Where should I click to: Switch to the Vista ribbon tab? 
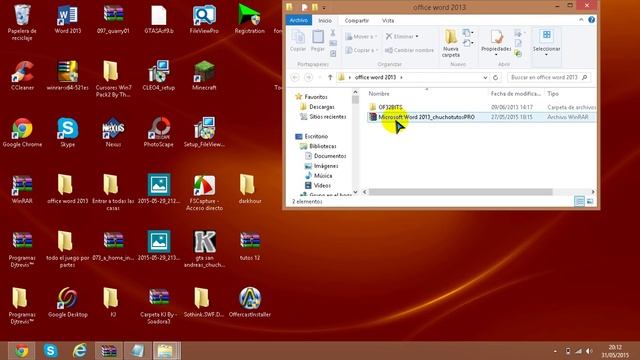coord(388,20)
